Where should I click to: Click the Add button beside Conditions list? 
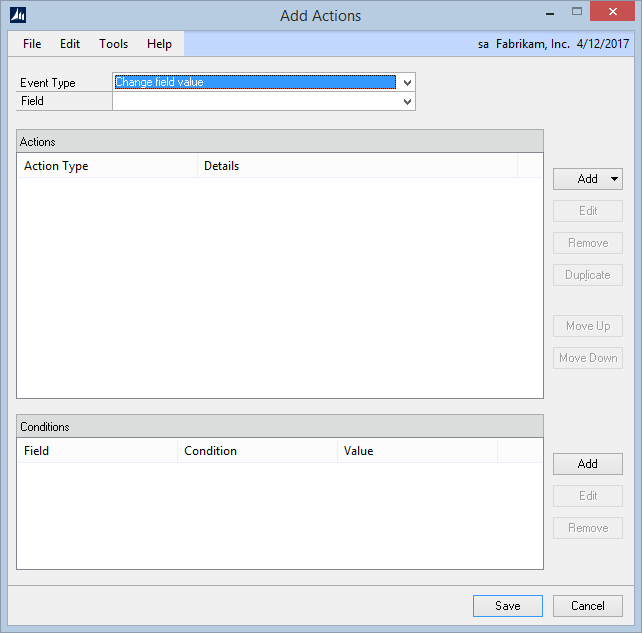pyautogui.click(x=588, y=464)
